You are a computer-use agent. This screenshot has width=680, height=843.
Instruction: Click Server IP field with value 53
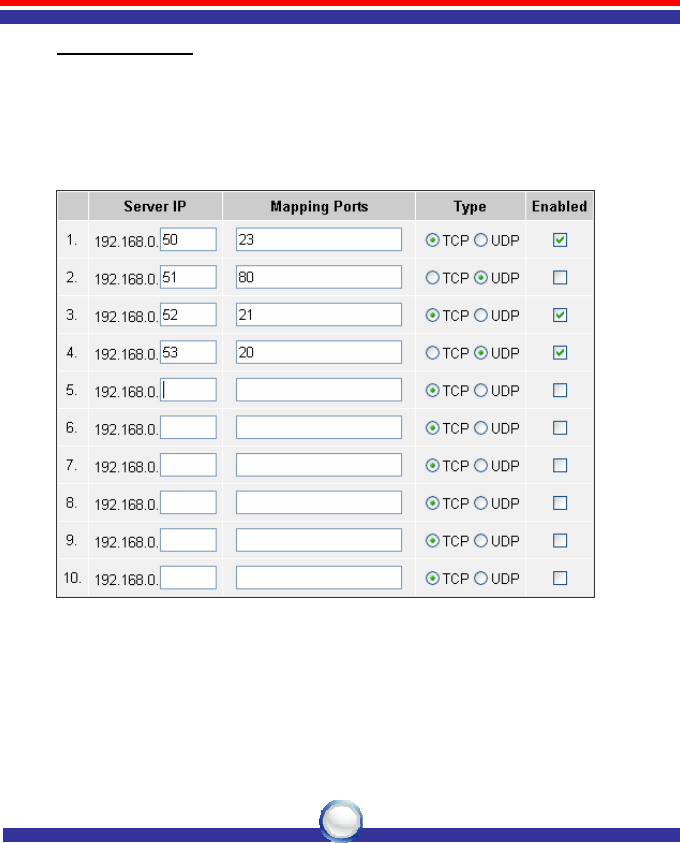pos(188,352)
